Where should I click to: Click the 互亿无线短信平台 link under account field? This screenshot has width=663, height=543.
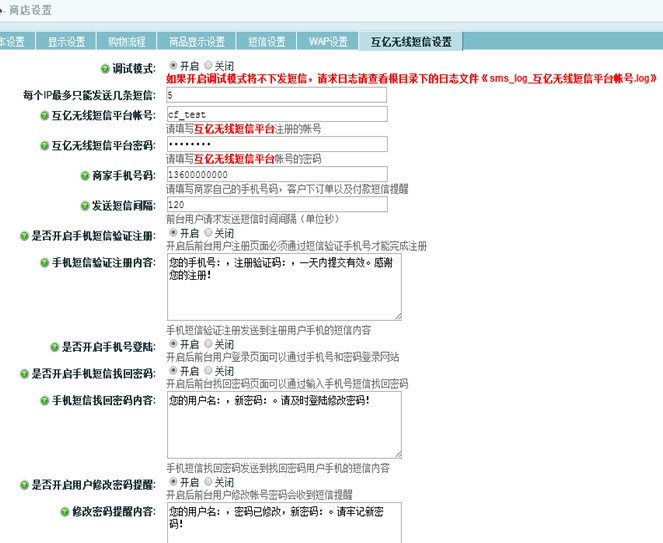234,129
